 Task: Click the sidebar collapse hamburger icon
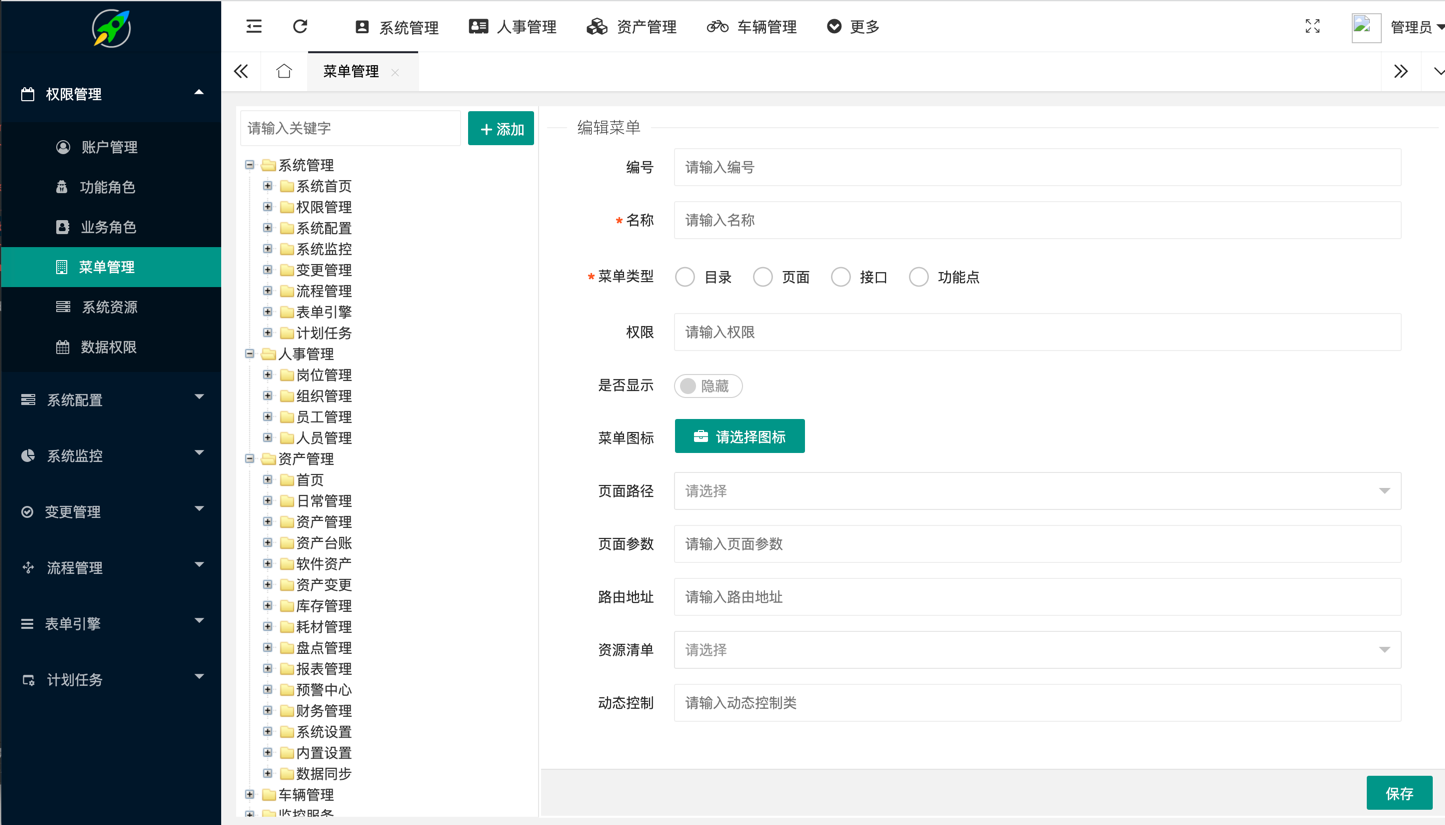(x=254, y=27)
